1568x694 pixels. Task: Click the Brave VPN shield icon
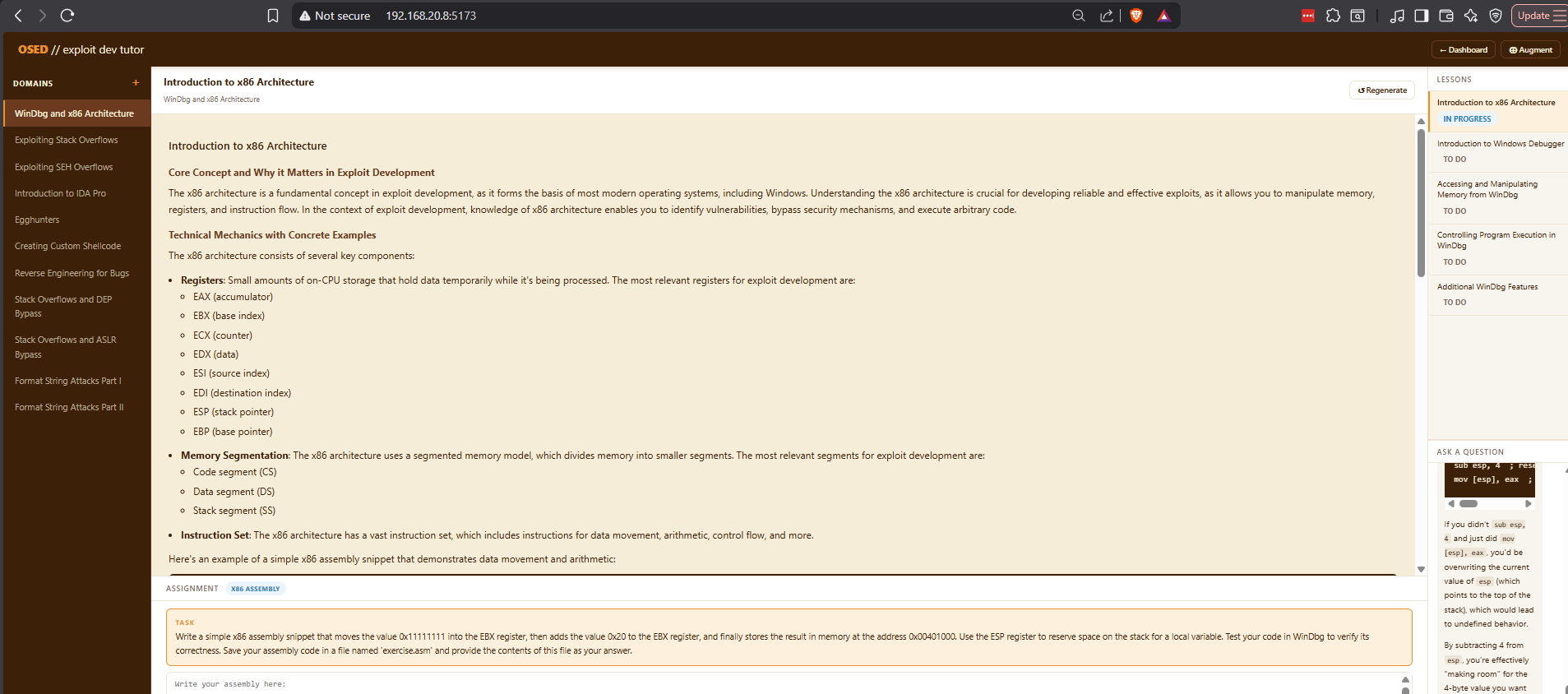(1496, 16)
